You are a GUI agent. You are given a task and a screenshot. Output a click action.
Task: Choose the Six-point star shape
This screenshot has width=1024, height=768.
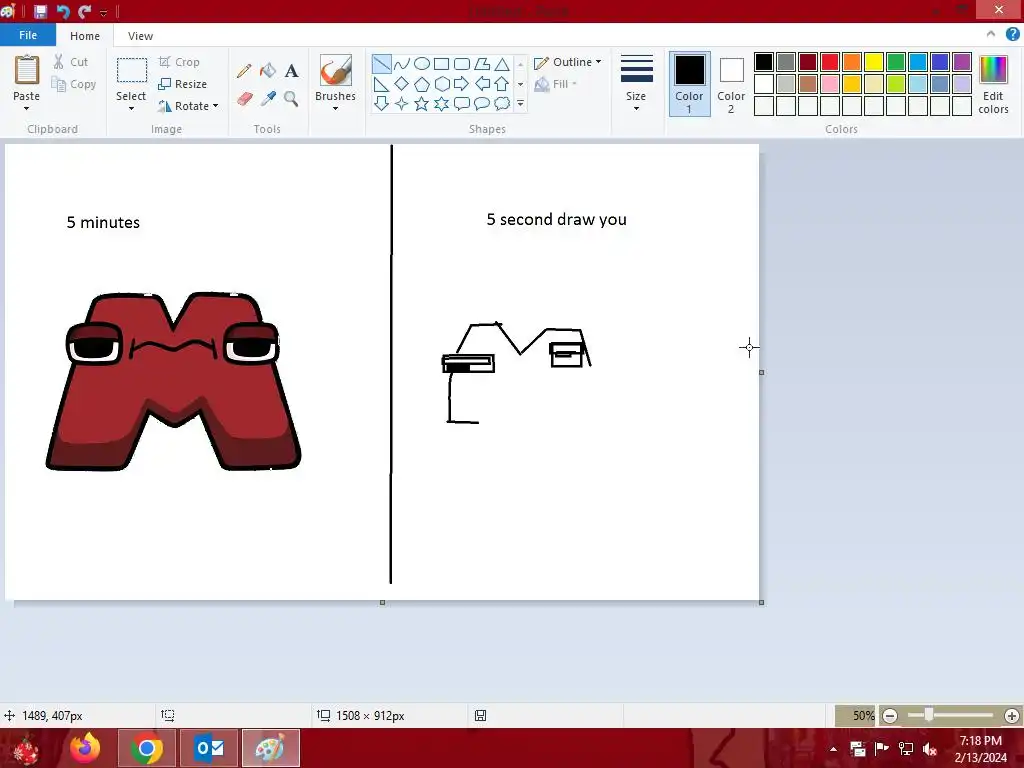coord(441,103)
